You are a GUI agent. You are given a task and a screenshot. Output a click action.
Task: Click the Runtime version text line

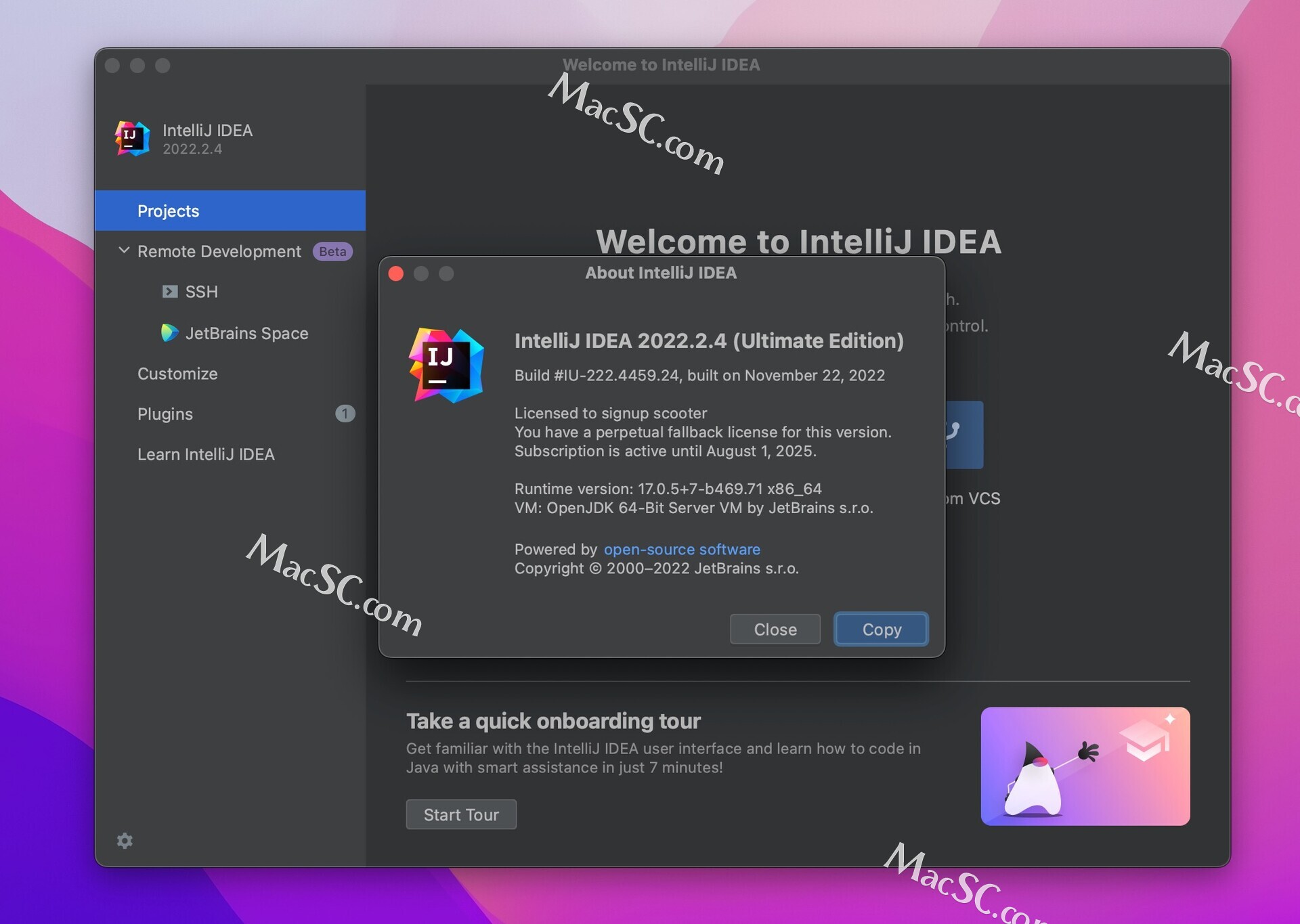(668, 489)
